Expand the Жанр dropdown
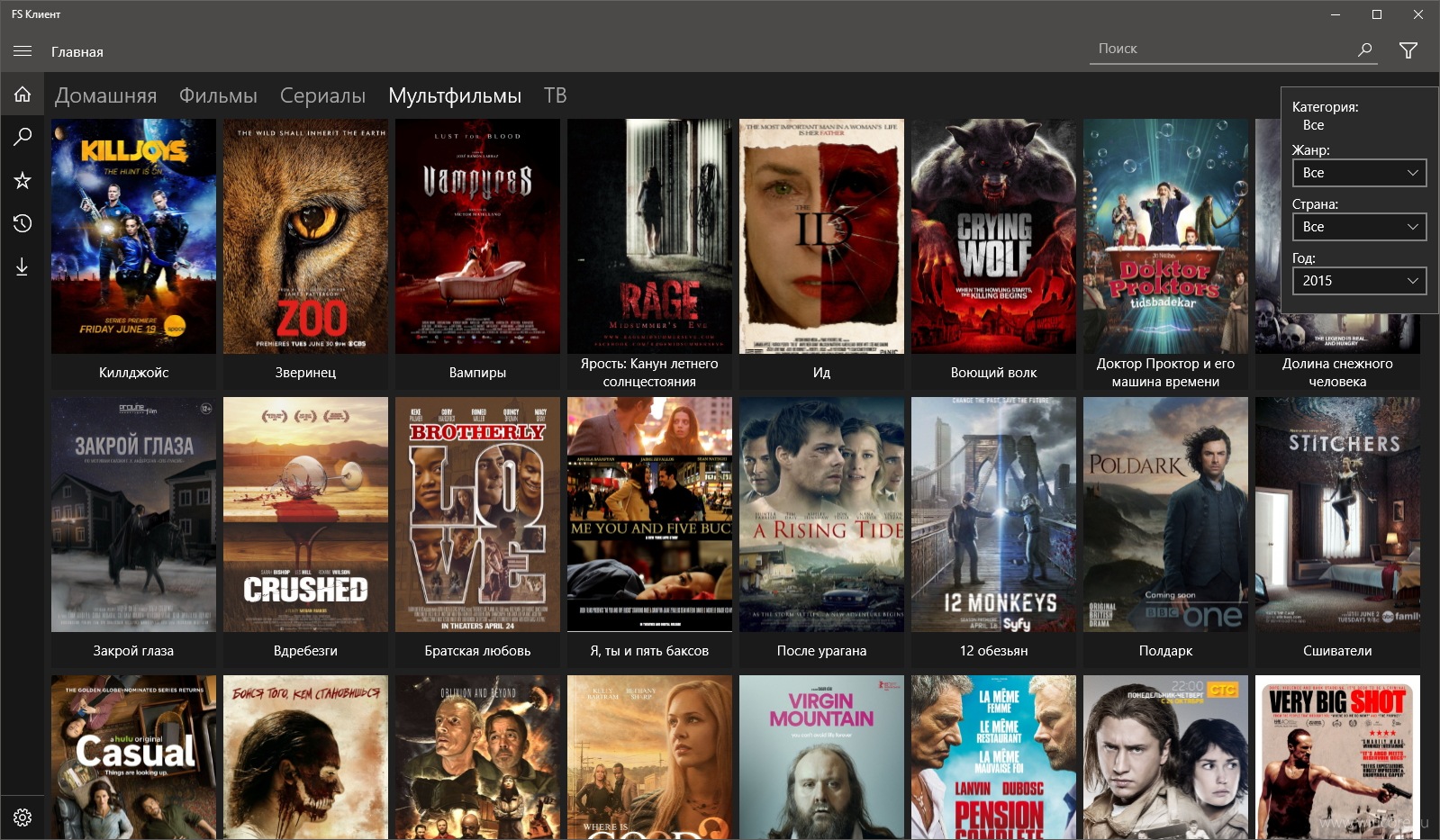The image size is (1440, 840). tap(1359, 173)
